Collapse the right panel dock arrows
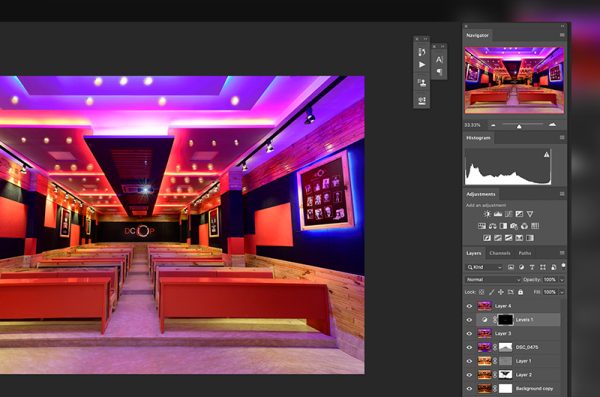This screenshot has width=600, height=397. 562,26
